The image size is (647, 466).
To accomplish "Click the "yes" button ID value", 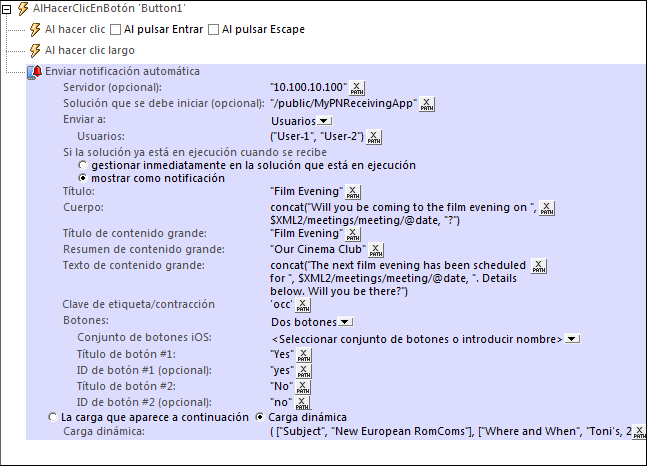I will [x=282, y=371].
